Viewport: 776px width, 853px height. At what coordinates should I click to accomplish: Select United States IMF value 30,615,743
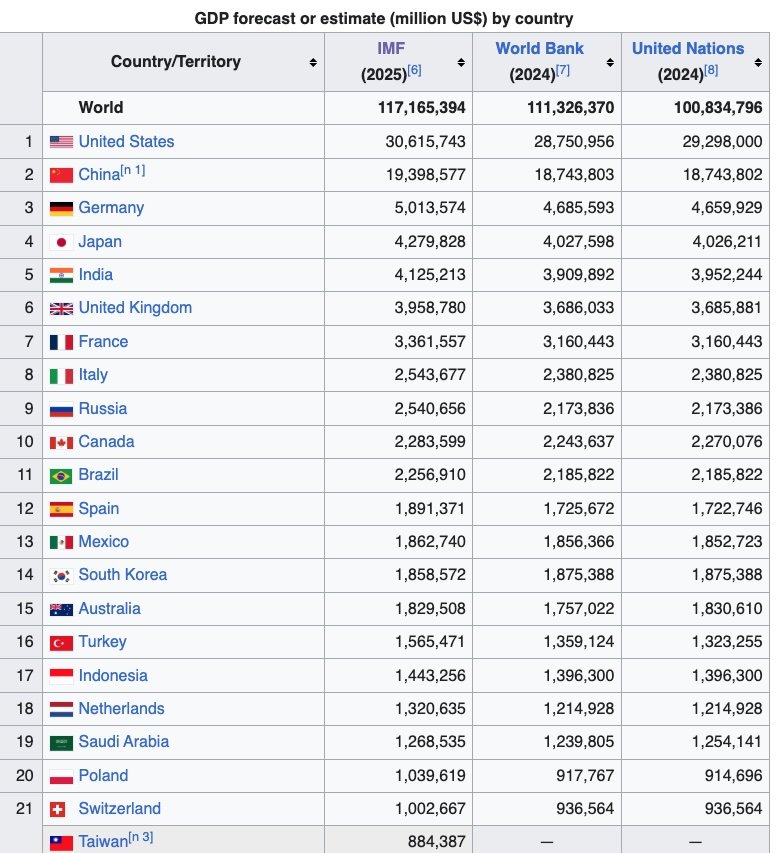coord(426,142)
